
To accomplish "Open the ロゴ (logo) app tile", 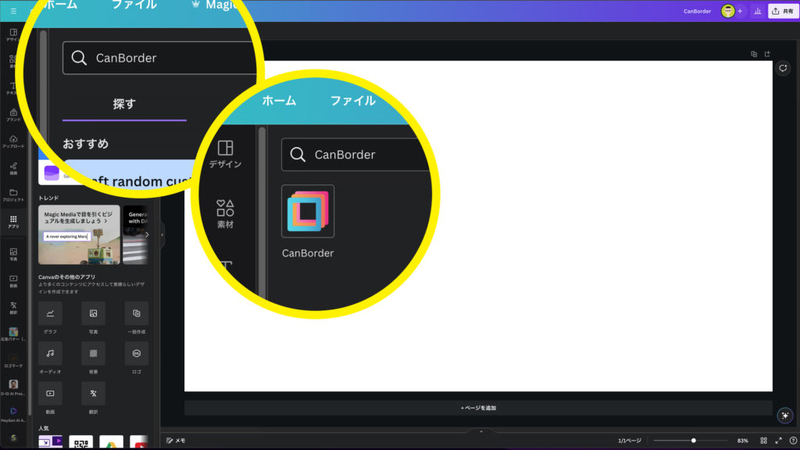I will (136, 353).
